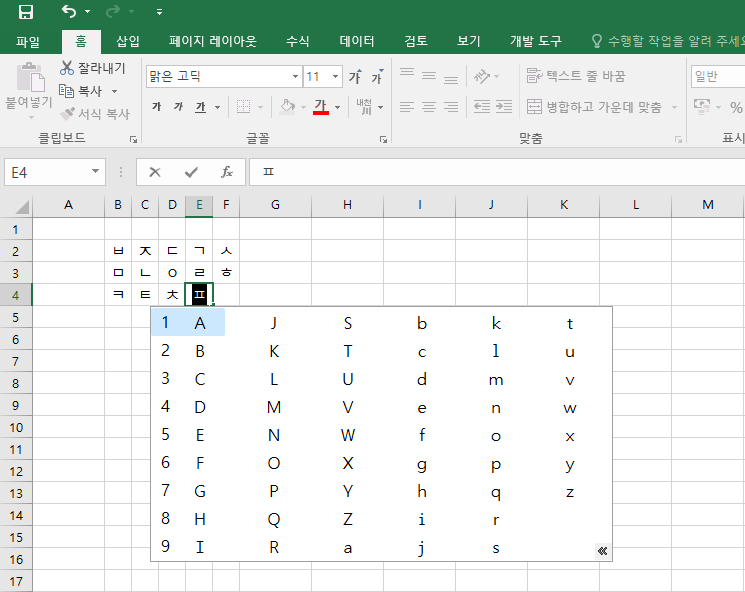Click the Redo arrow icon

[x=113, y=11]
